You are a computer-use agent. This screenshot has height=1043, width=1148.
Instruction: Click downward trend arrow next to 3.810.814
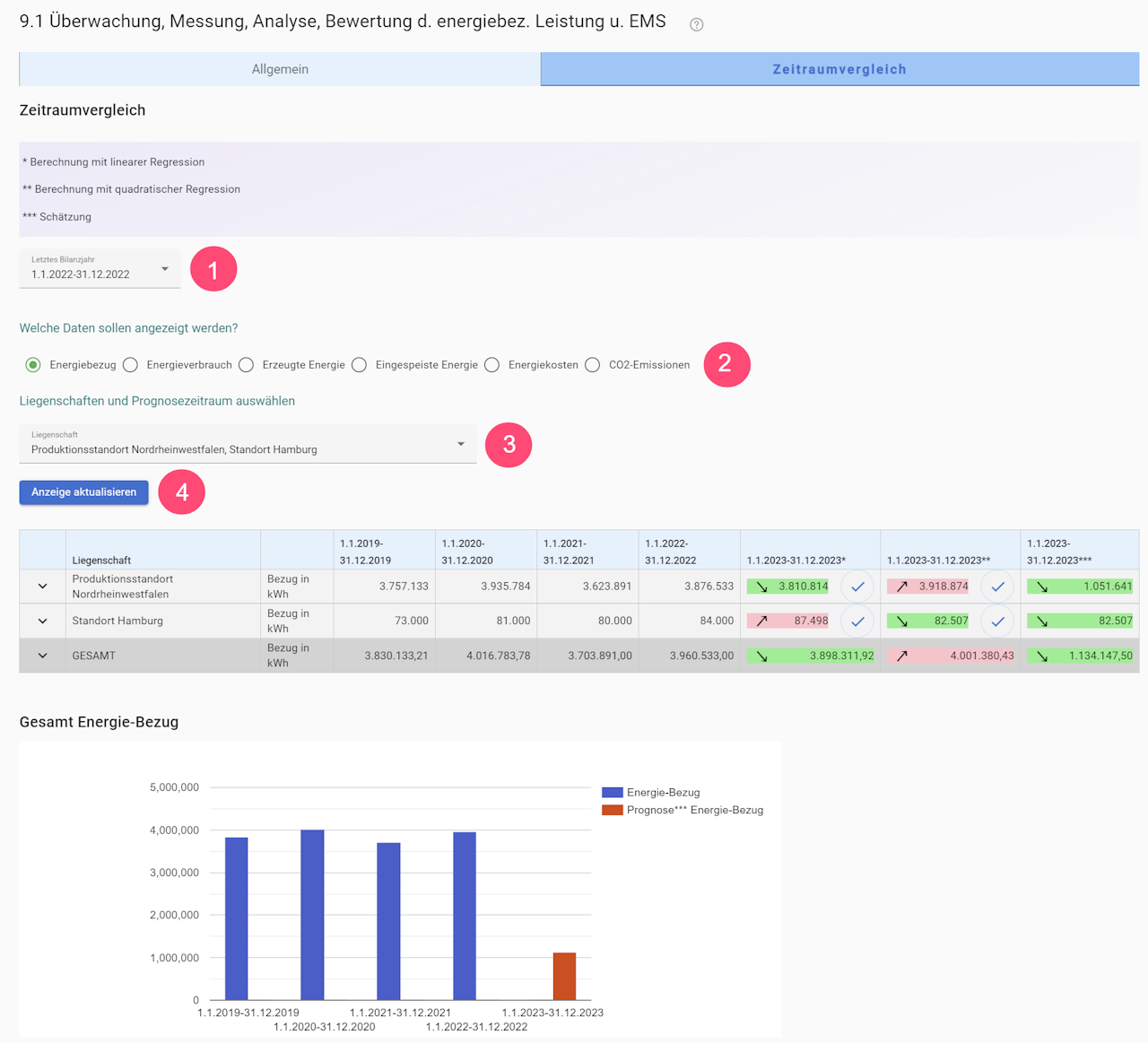click(762, 587)
